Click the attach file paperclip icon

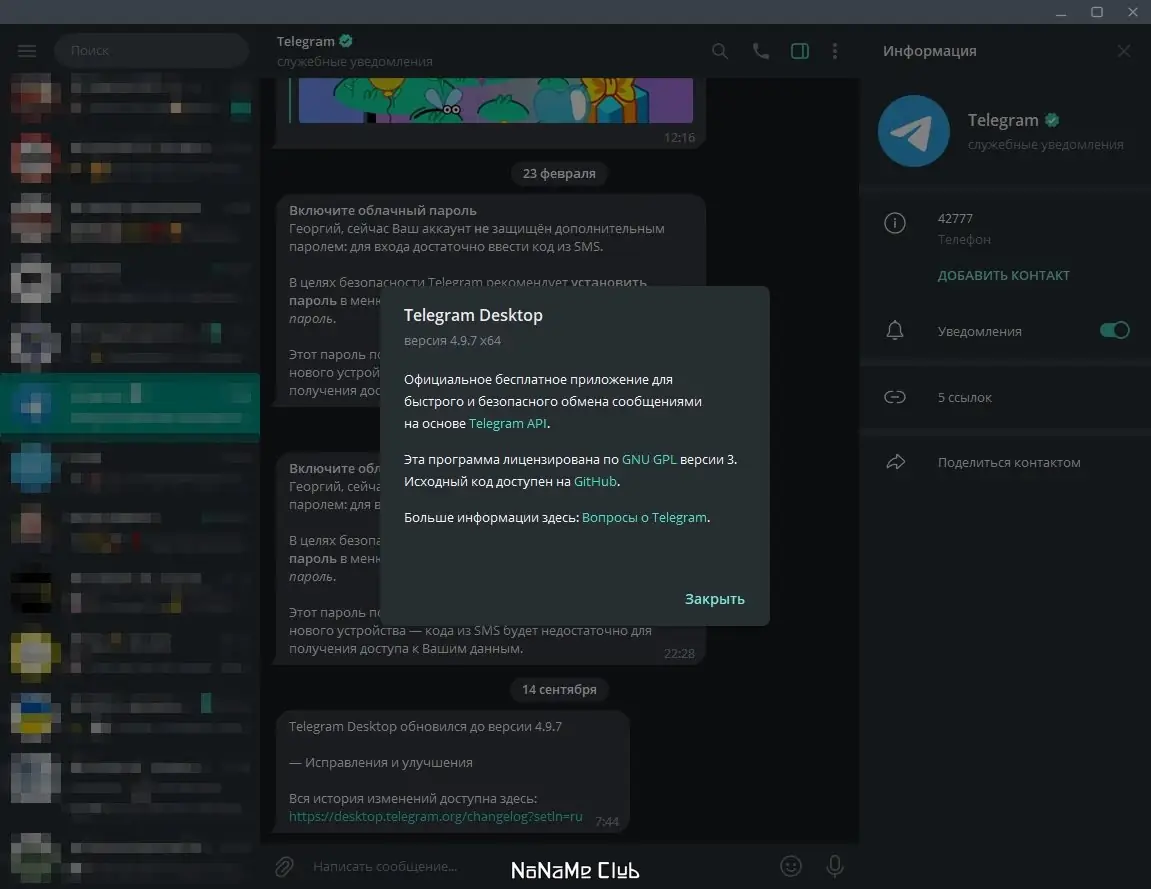click(x=285, y=866)
